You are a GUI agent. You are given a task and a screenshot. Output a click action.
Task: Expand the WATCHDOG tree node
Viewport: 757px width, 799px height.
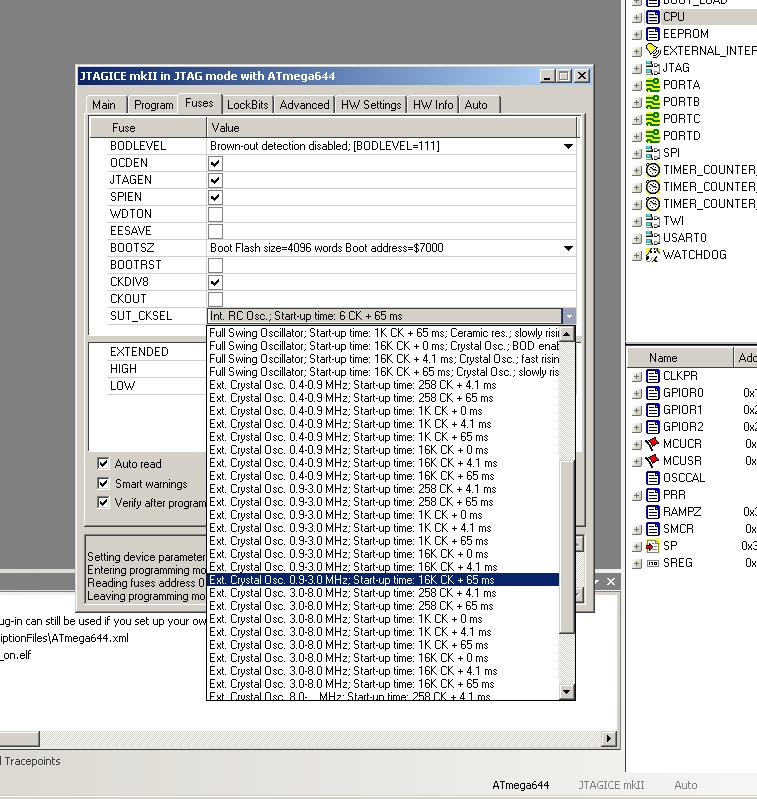tap(637, 255)
